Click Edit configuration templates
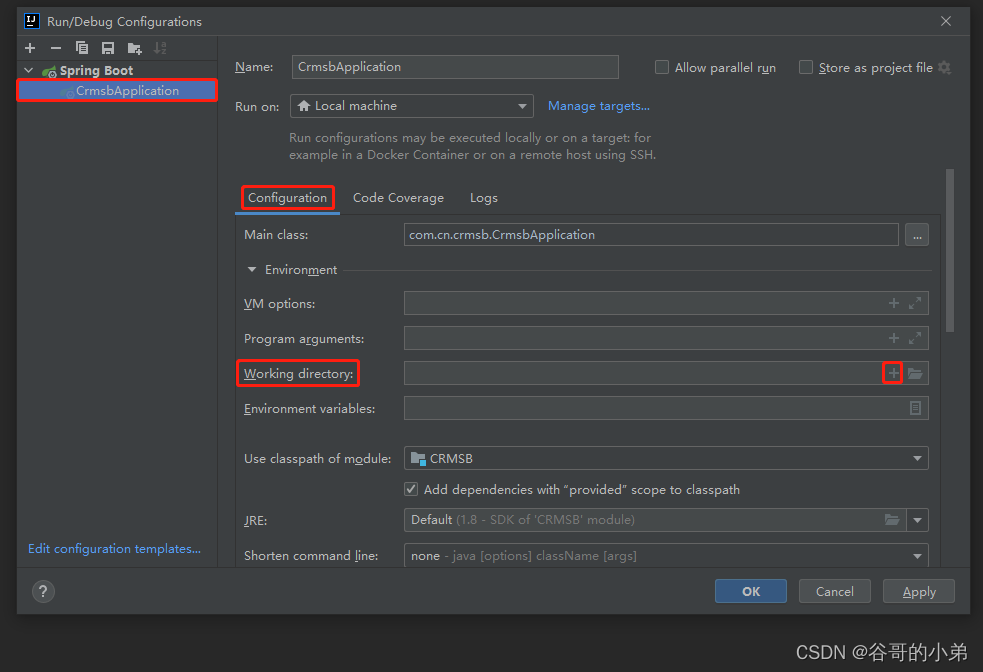Image resolution: width=983 pixels, height=672 pixels. pos(113,548)
